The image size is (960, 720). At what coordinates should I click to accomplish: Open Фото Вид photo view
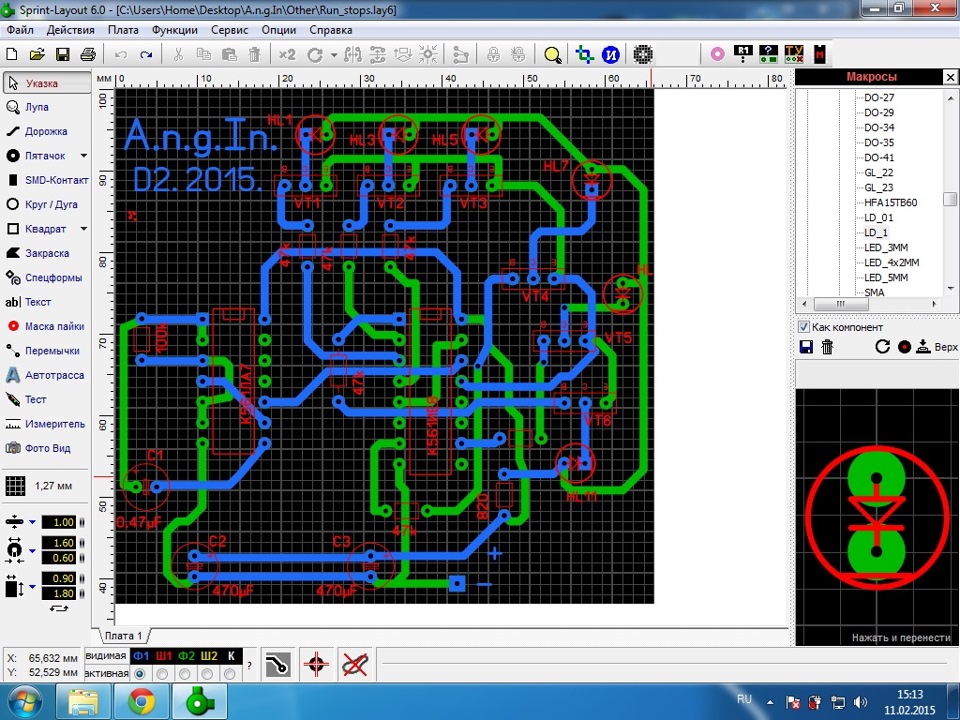click(47, 448)
